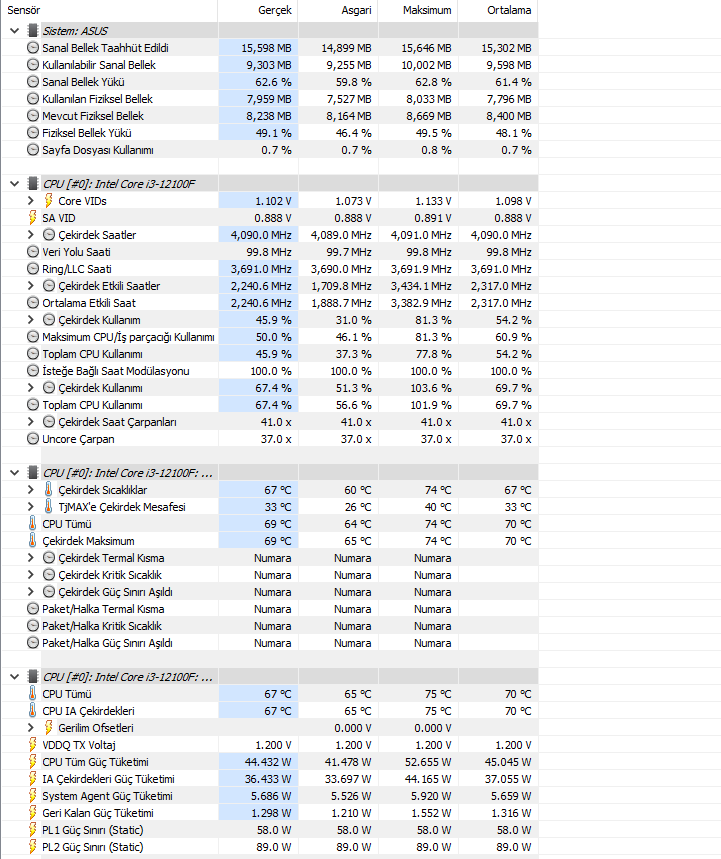721x859 pixels.
Task: Click the lightning icon next to VDDQ TX Voltaj
Action: click(32, 744)
